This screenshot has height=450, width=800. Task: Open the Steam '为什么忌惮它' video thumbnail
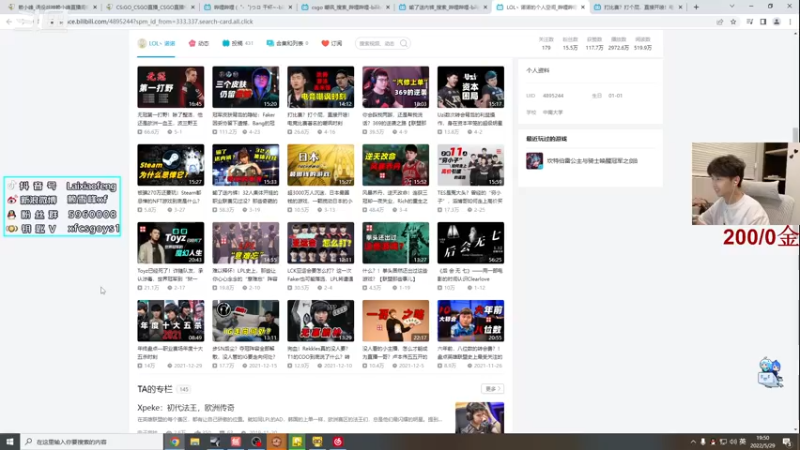(170, 165)
